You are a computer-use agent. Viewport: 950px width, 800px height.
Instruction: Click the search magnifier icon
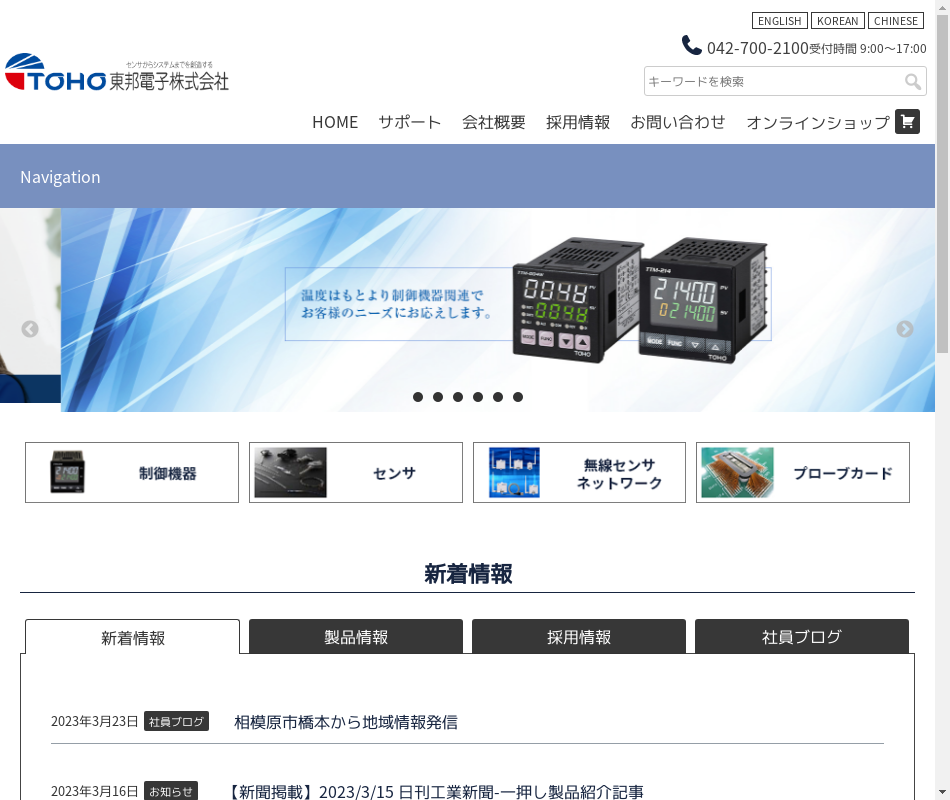point(912,82)
